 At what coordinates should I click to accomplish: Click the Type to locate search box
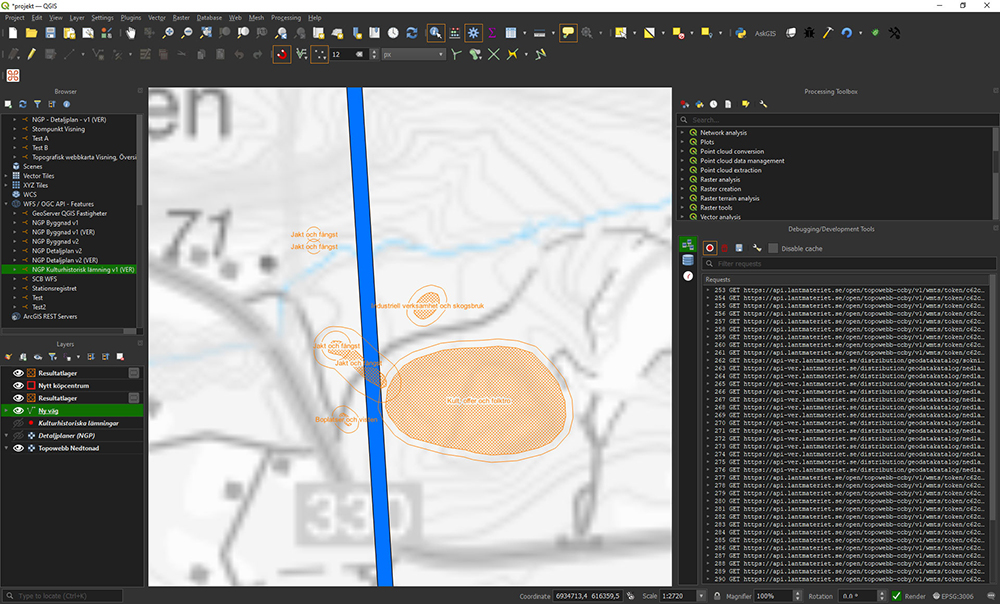pos(62,596)
